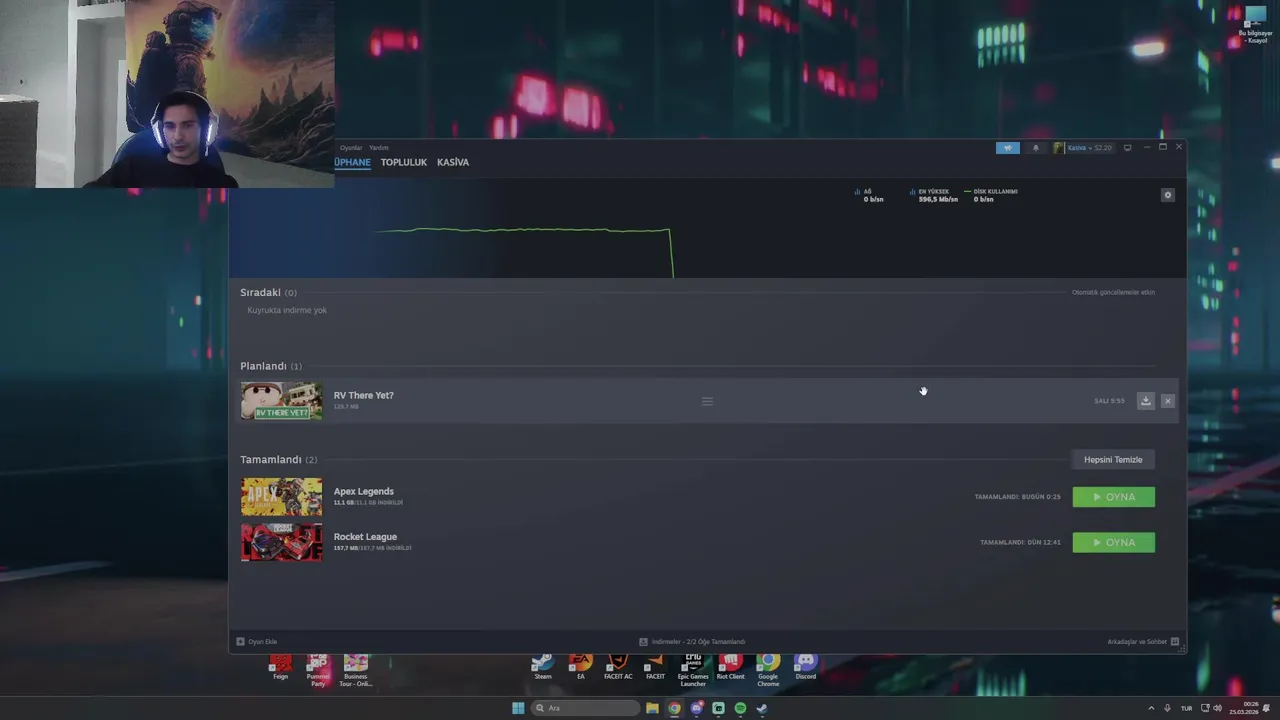Image resolution: width=1280 pixels, height=720 pixels.
Task: Open the Yardım menu
Action: pyautogui.click(x=378, y=148)
